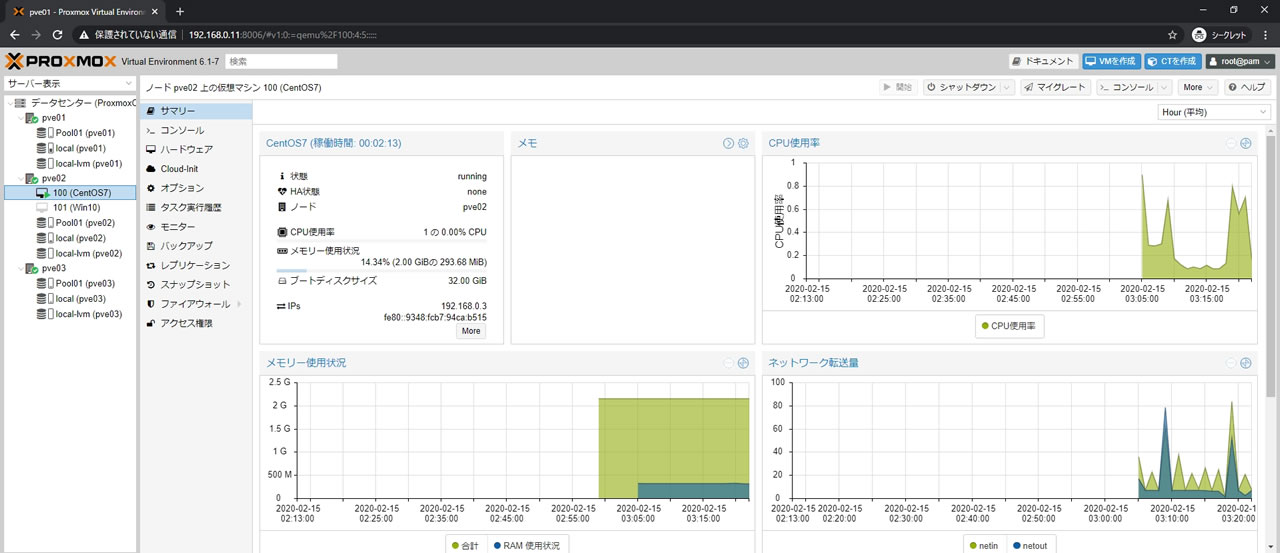Zoom the CPU使用率 chart with plus icon

[x=1246, y=143]
